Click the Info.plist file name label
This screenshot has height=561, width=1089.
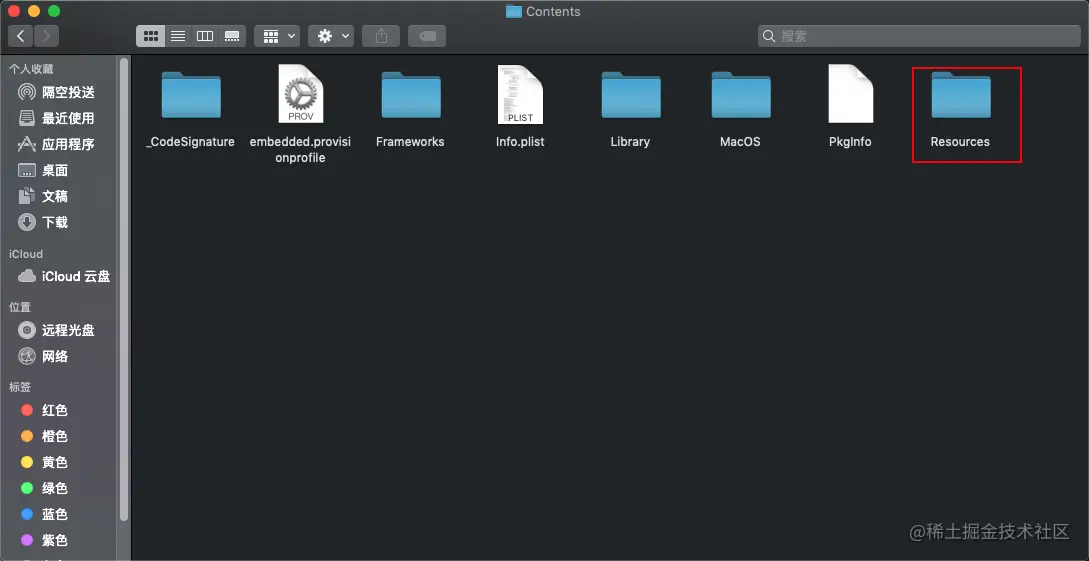click(520, 142)
